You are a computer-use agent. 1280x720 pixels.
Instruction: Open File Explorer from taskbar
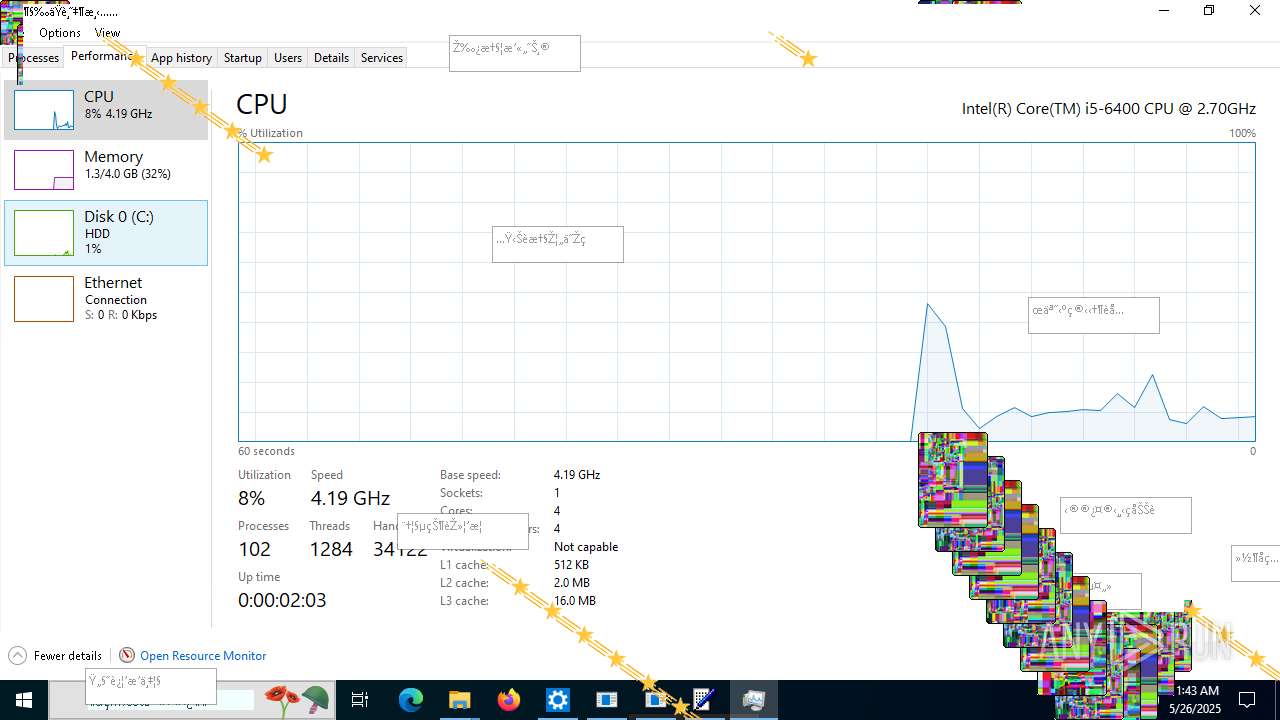click(x=459, y=700)
